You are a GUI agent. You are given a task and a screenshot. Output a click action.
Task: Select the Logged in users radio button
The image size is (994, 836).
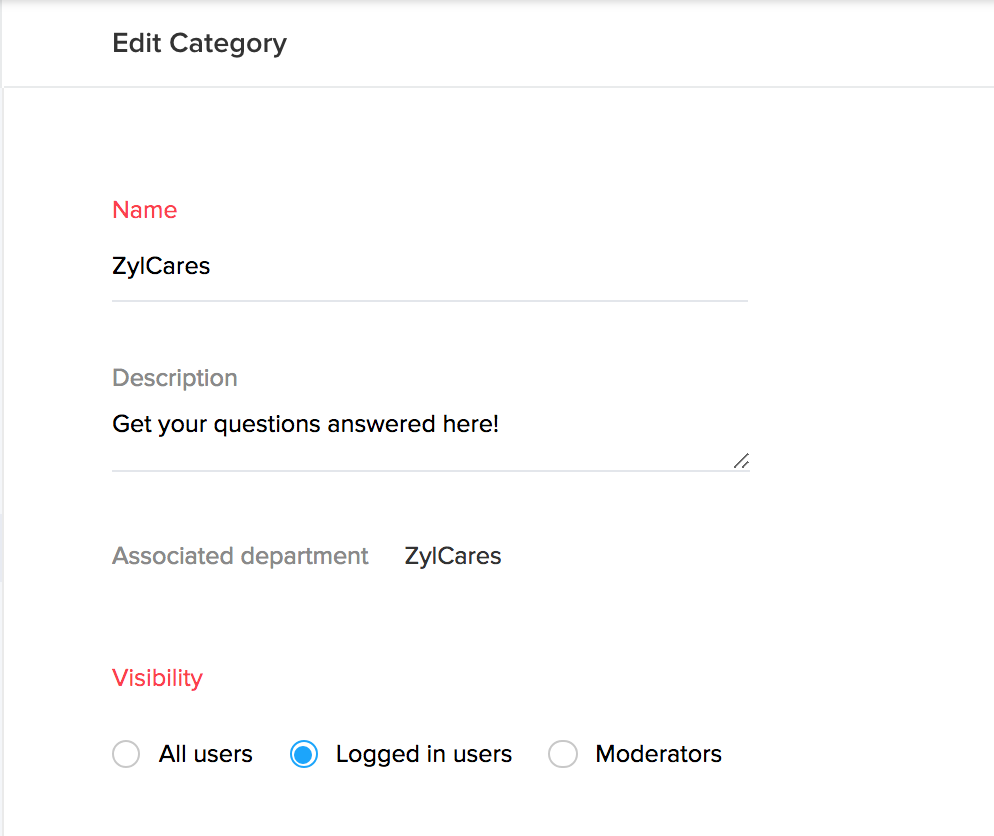coord(304,754)
